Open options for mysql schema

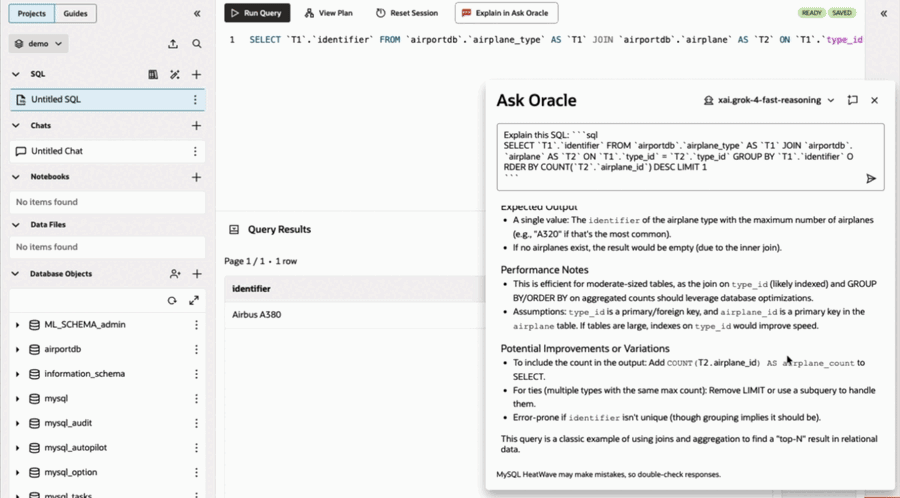pyautogui.click(x=196, y=399)
